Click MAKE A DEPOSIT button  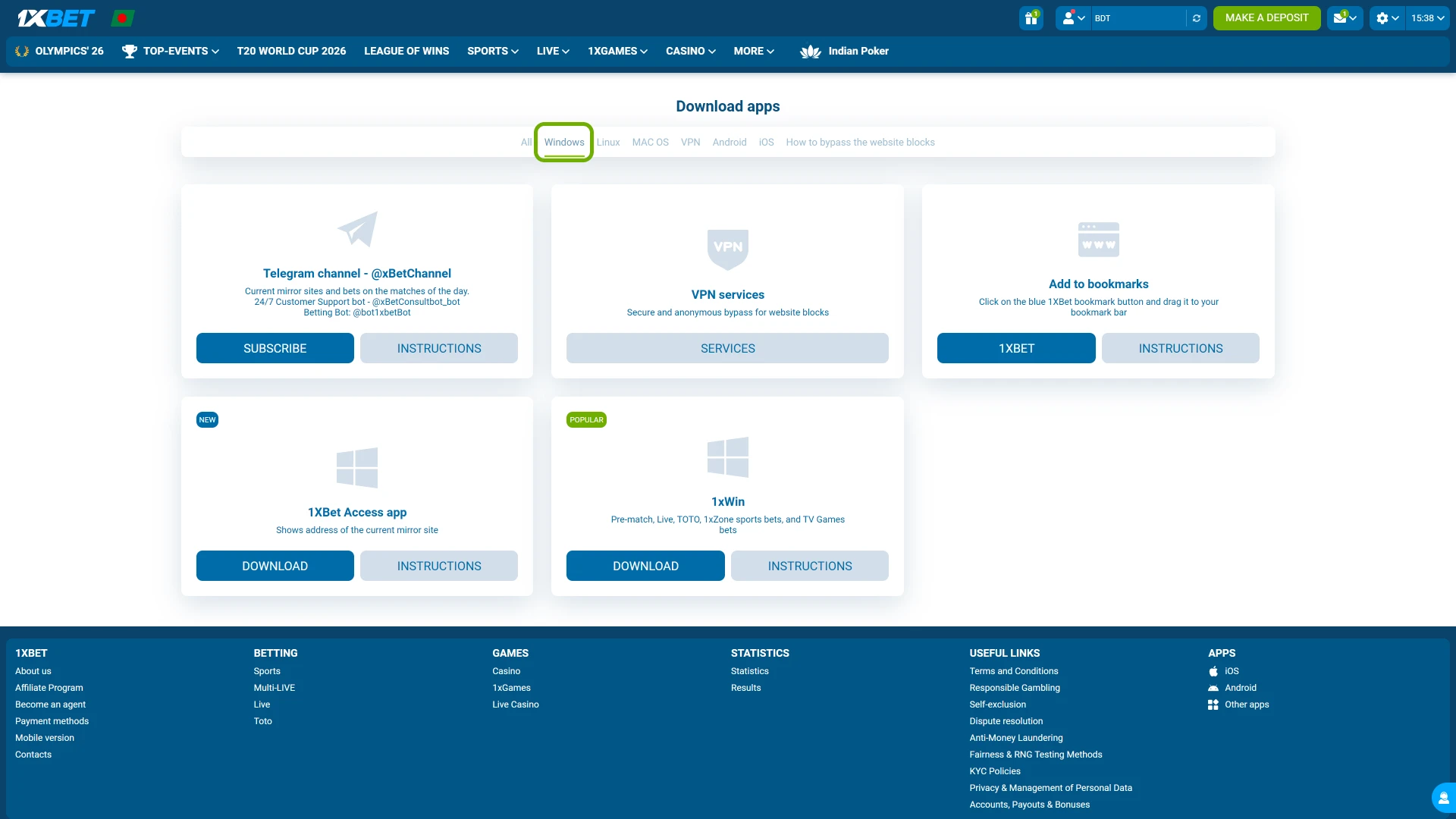tap(1266, 17)
